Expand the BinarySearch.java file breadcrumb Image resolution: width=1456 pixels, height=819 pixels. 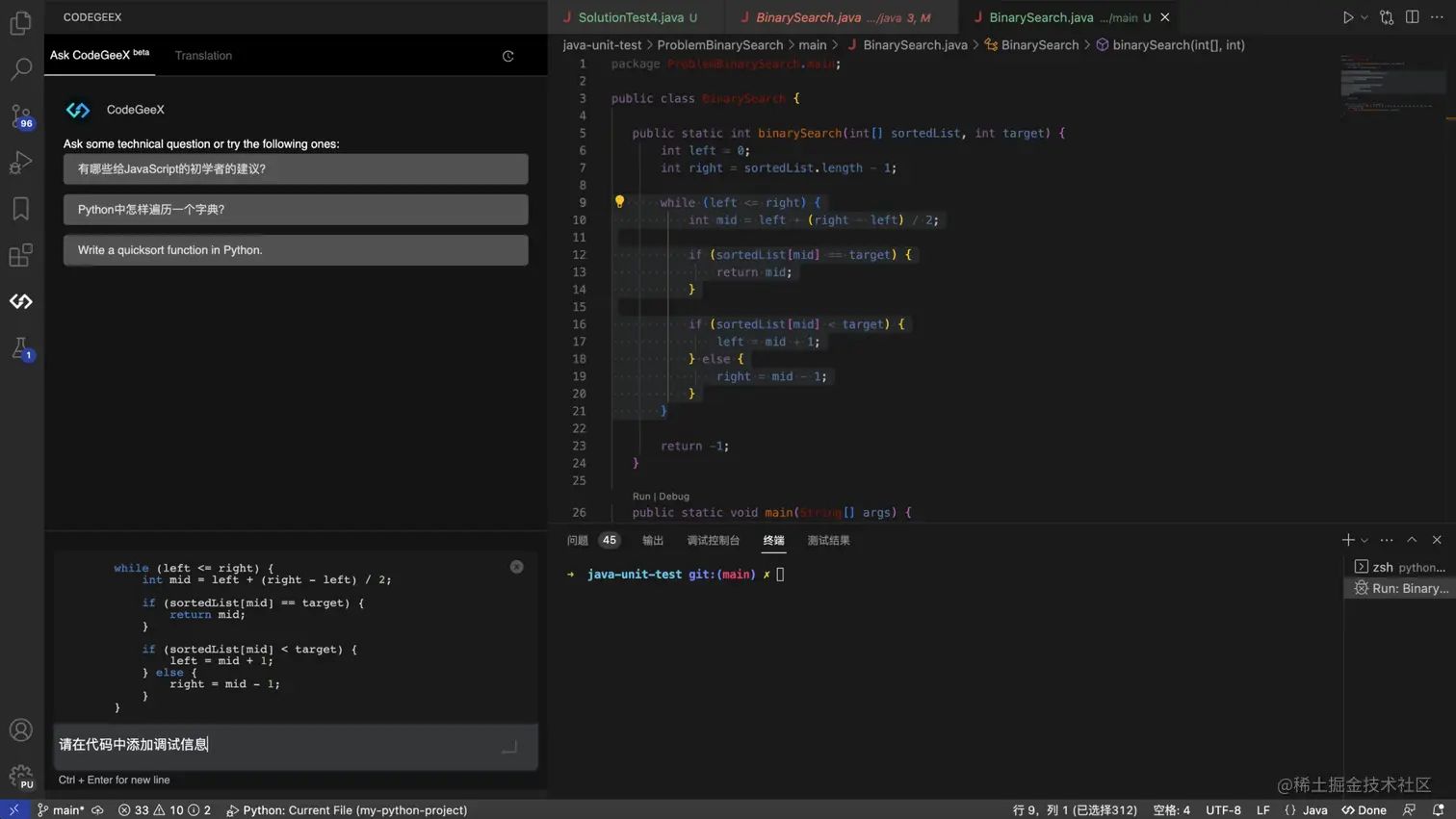907,45
